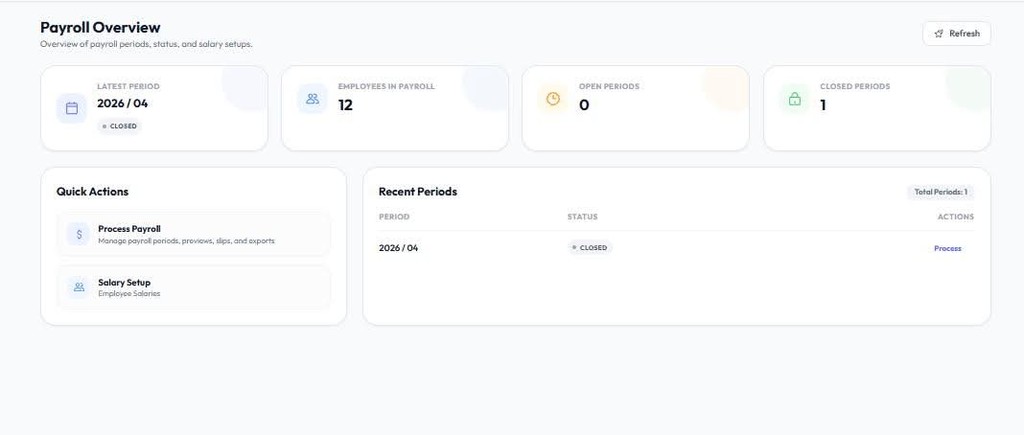The height and width of the screenshot is (435, 1024).
Task: Click the STATUS column header
Action: coord(583,217)
